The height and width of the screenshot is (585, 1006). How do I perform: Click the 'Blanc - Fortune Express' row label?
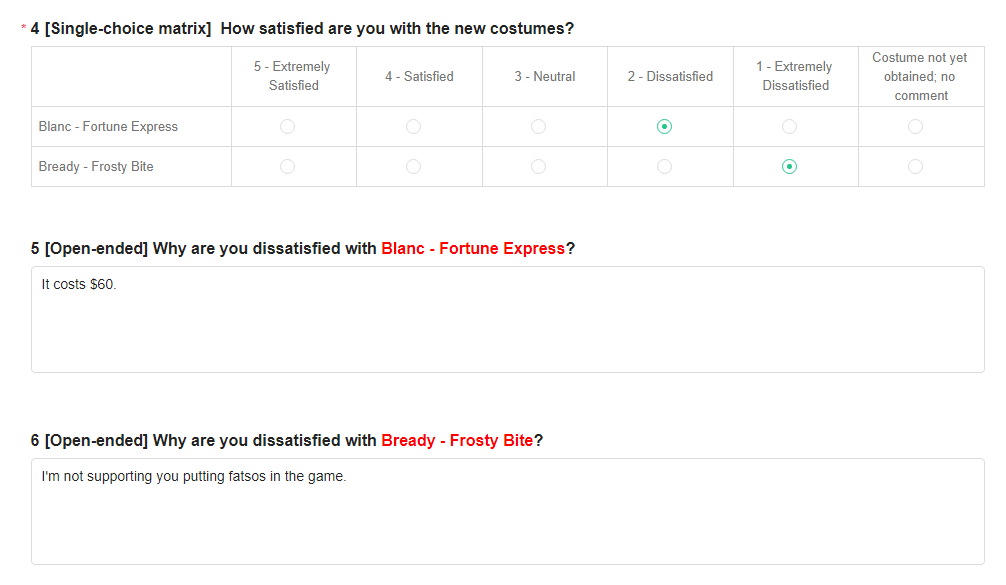tap(108, 127)
